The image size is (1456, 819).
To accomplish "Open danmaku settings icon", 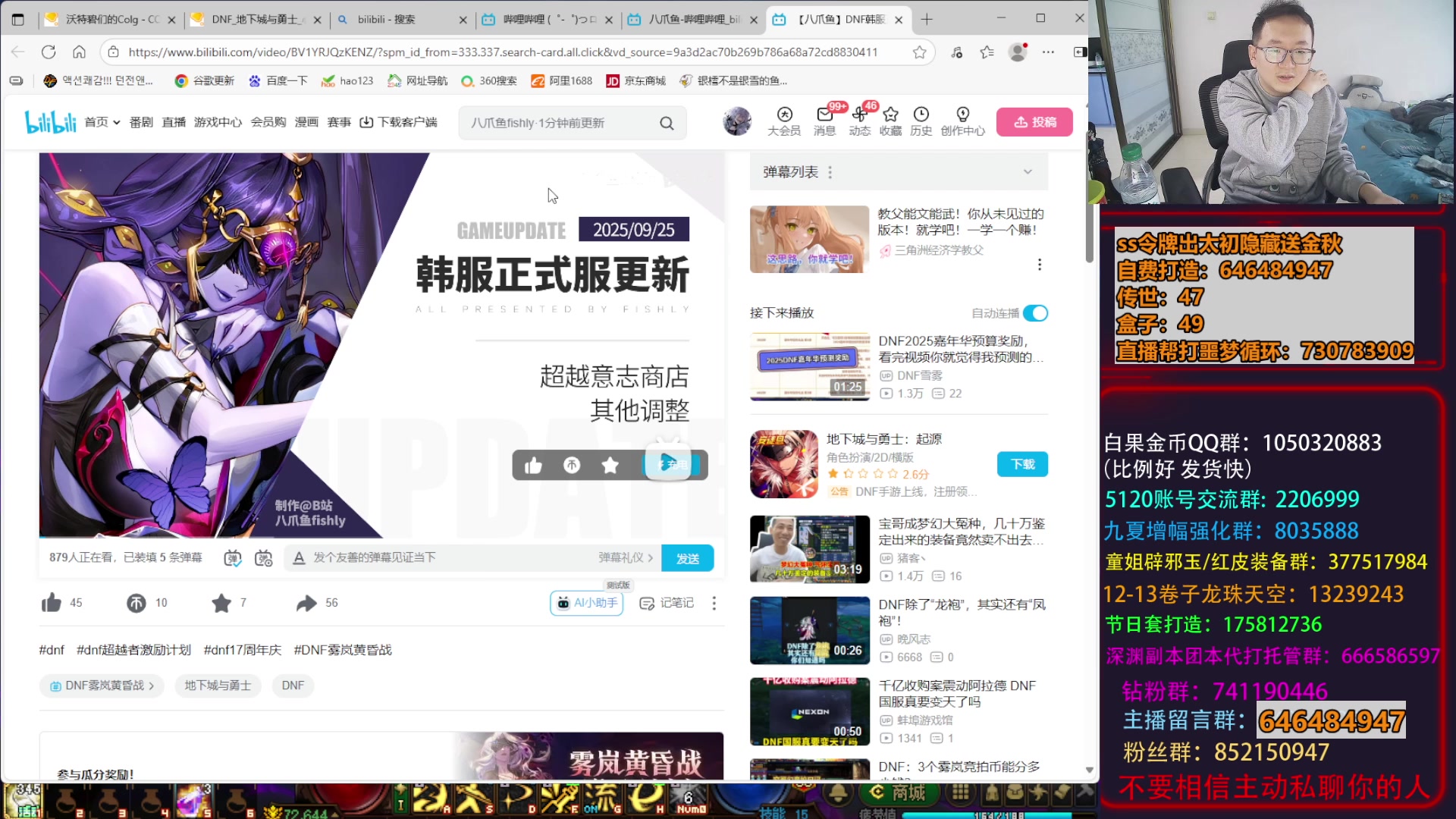I will click(x=263, y=558).
